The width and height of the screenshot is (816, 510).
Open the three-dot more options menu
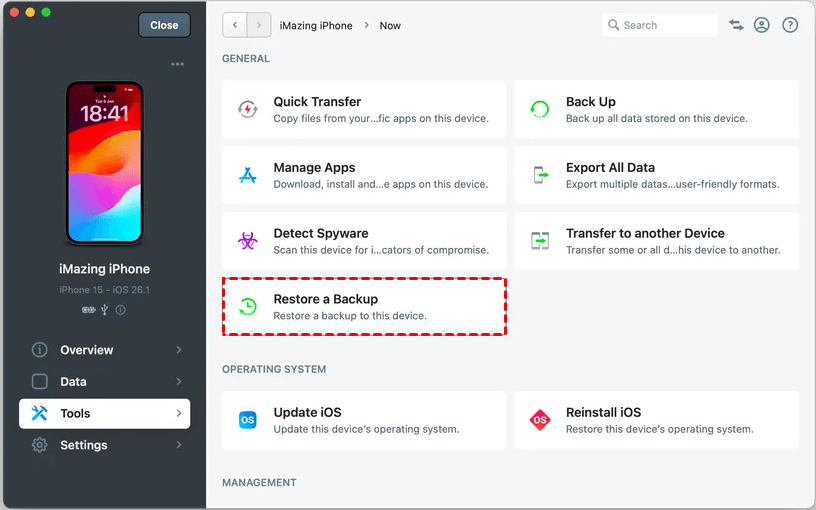pos(177,64)
